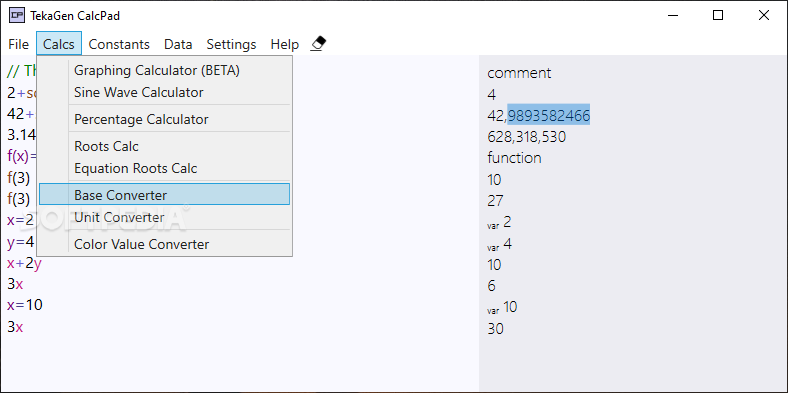Select Equation Roots Calc
The height and width of the screenshot is (393, 788).
tap(165, 168)
